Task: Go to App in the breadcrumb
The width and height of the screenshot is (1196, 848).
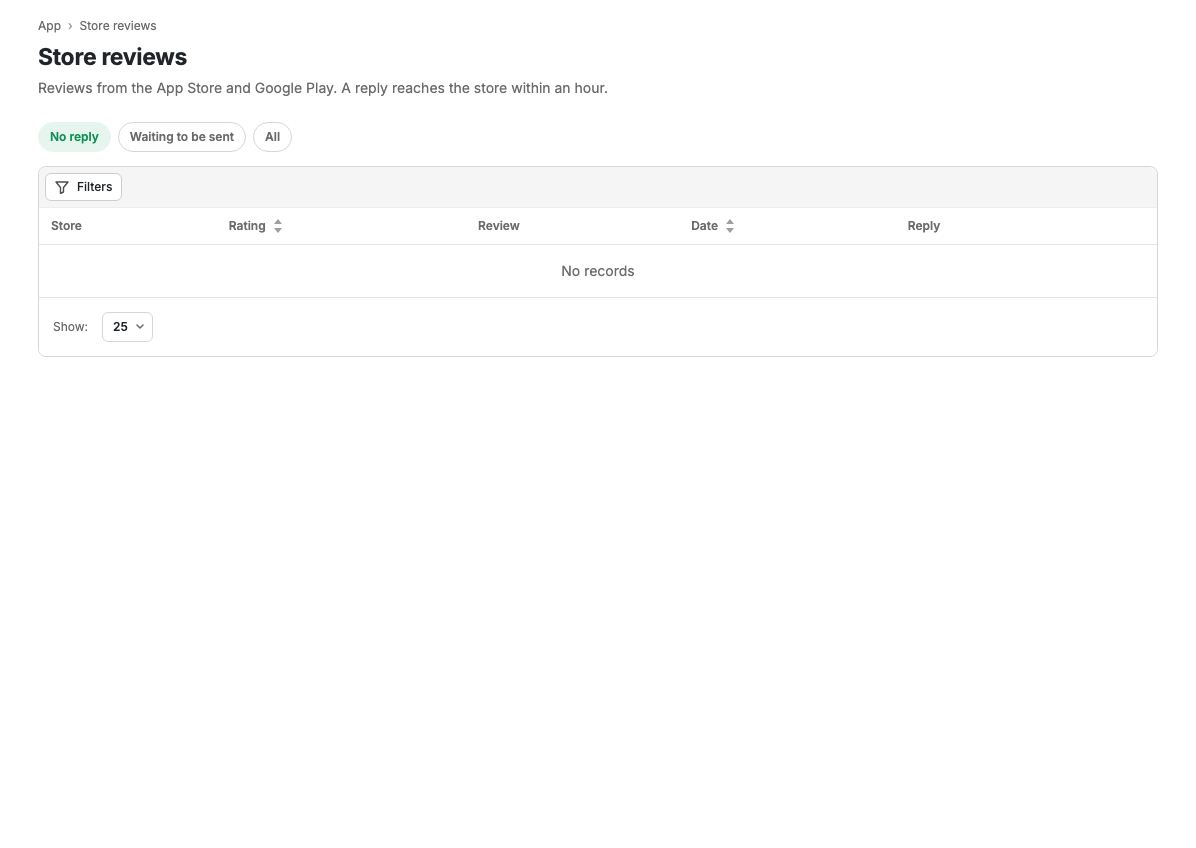Action: tap(50, 26)
